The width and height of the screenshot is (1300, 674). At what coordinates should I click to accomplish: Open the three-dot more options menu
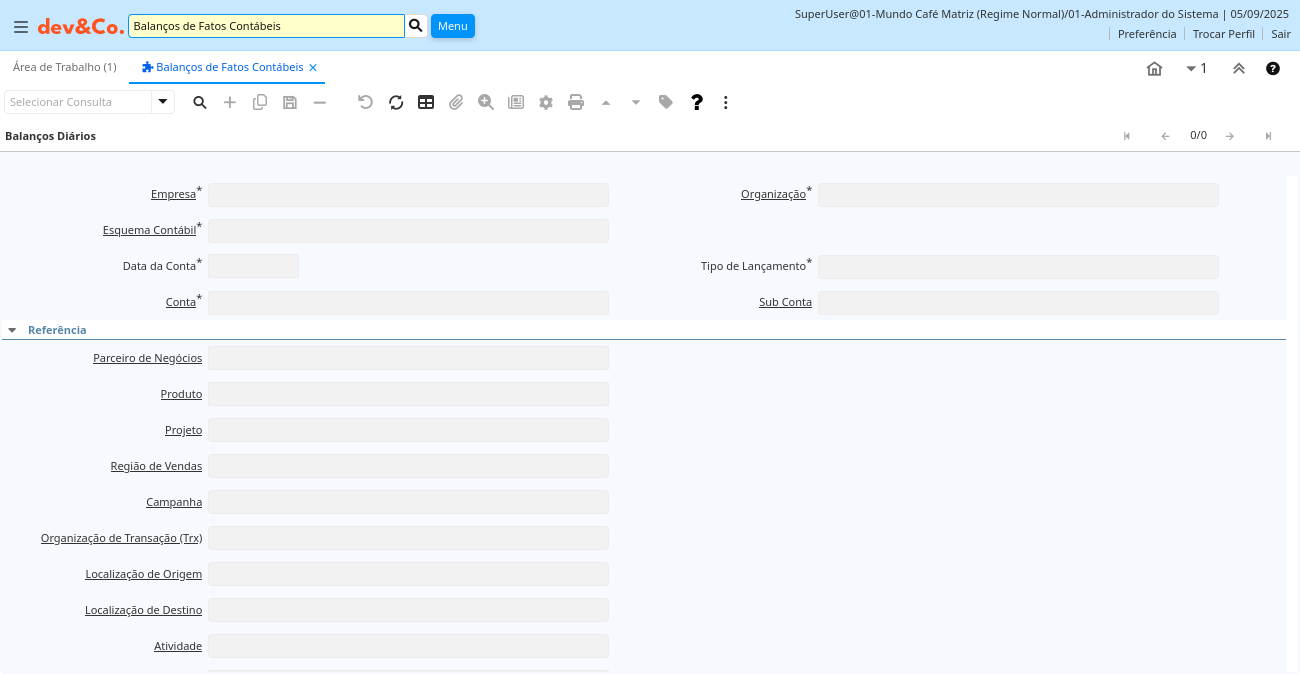tap(726, 102)
